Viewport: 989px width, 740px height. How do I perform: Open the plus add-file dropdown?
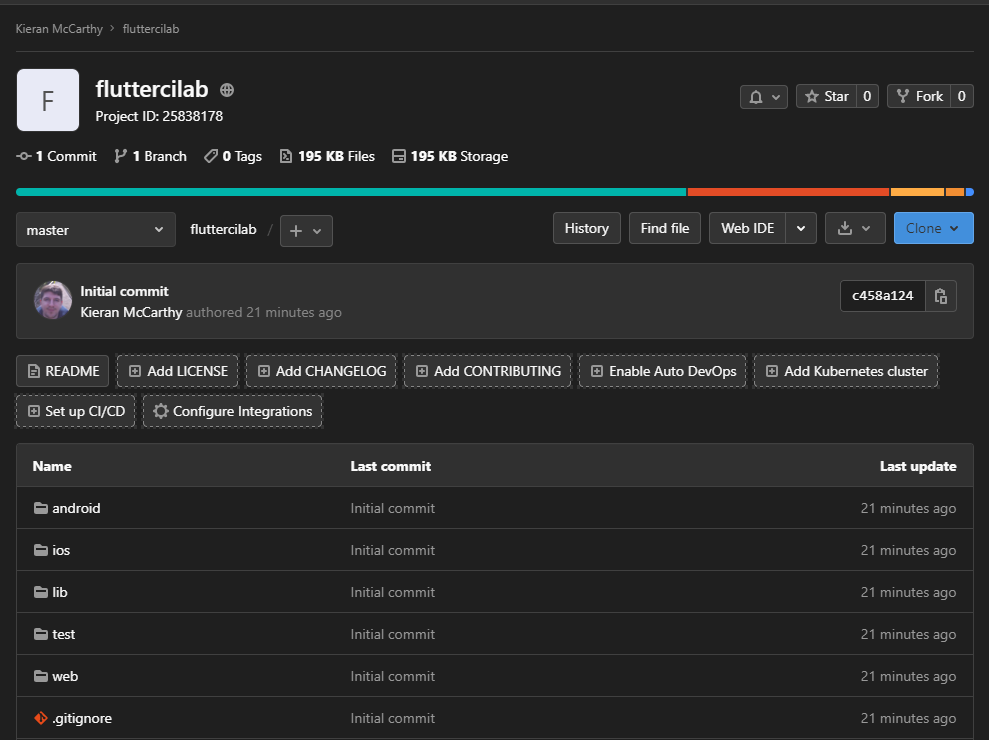(306, 231)
